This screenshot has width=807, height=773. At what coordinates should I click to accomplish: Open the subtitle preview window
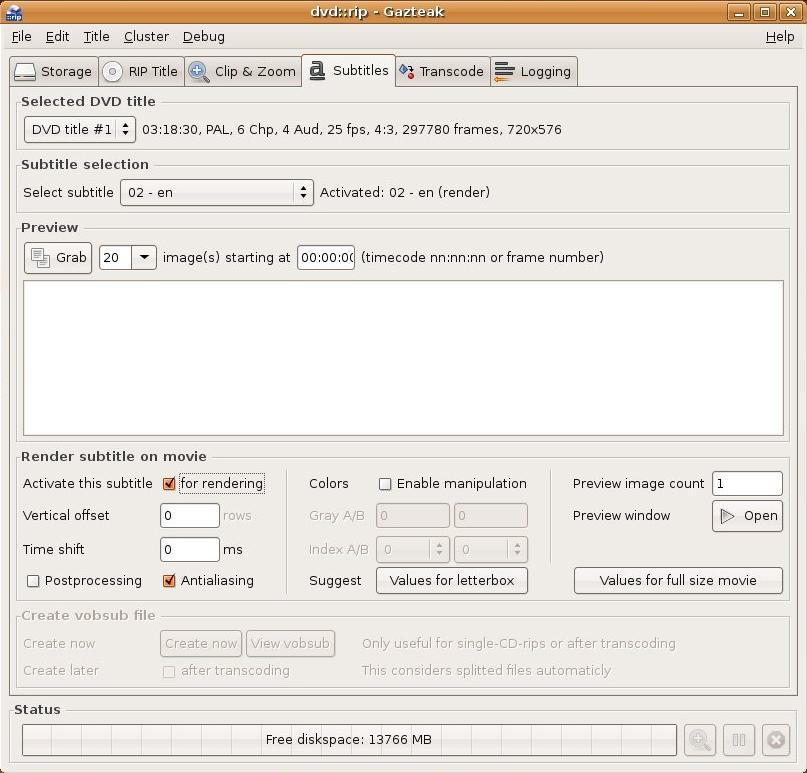747,516
